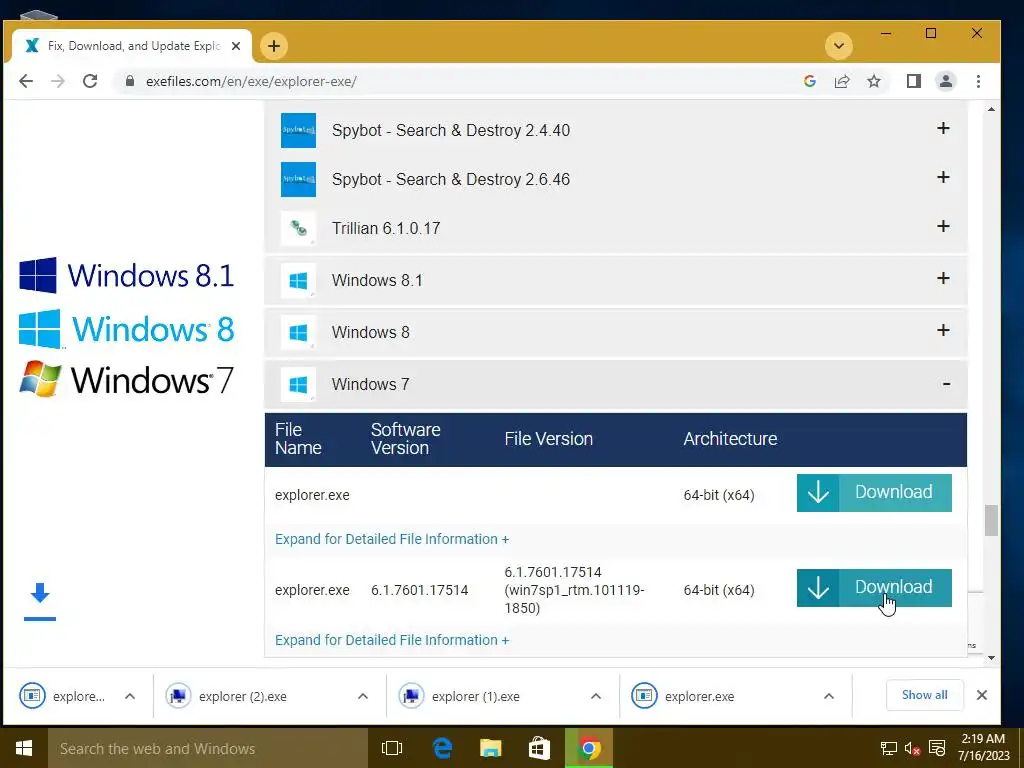Screen dimensions: 1024x768
Task: Open downloaded explorer.exe file in download bar
Action: click(x=699, y=696)
